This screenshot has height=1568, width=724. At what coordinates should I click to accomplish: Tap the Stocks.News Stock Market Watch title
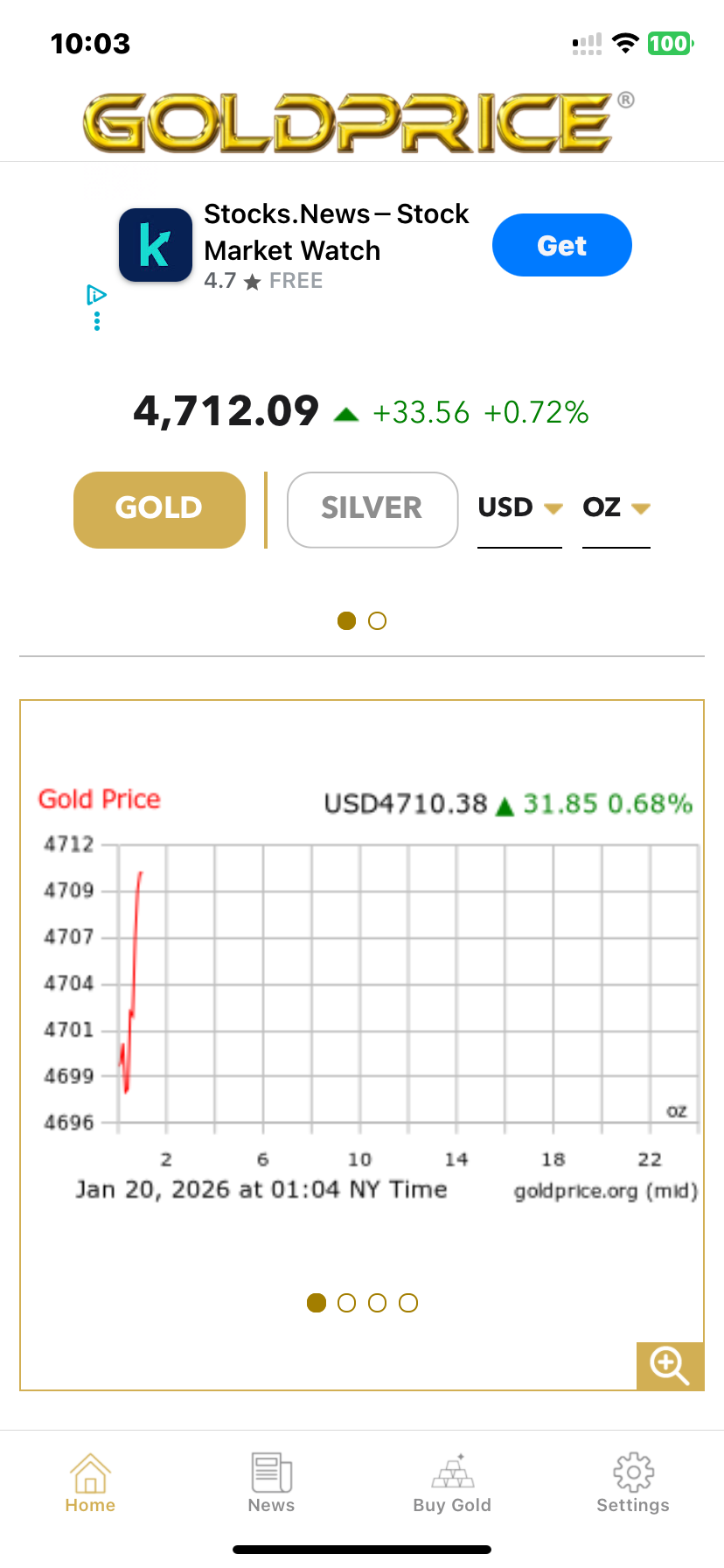(x=336, y=232)
